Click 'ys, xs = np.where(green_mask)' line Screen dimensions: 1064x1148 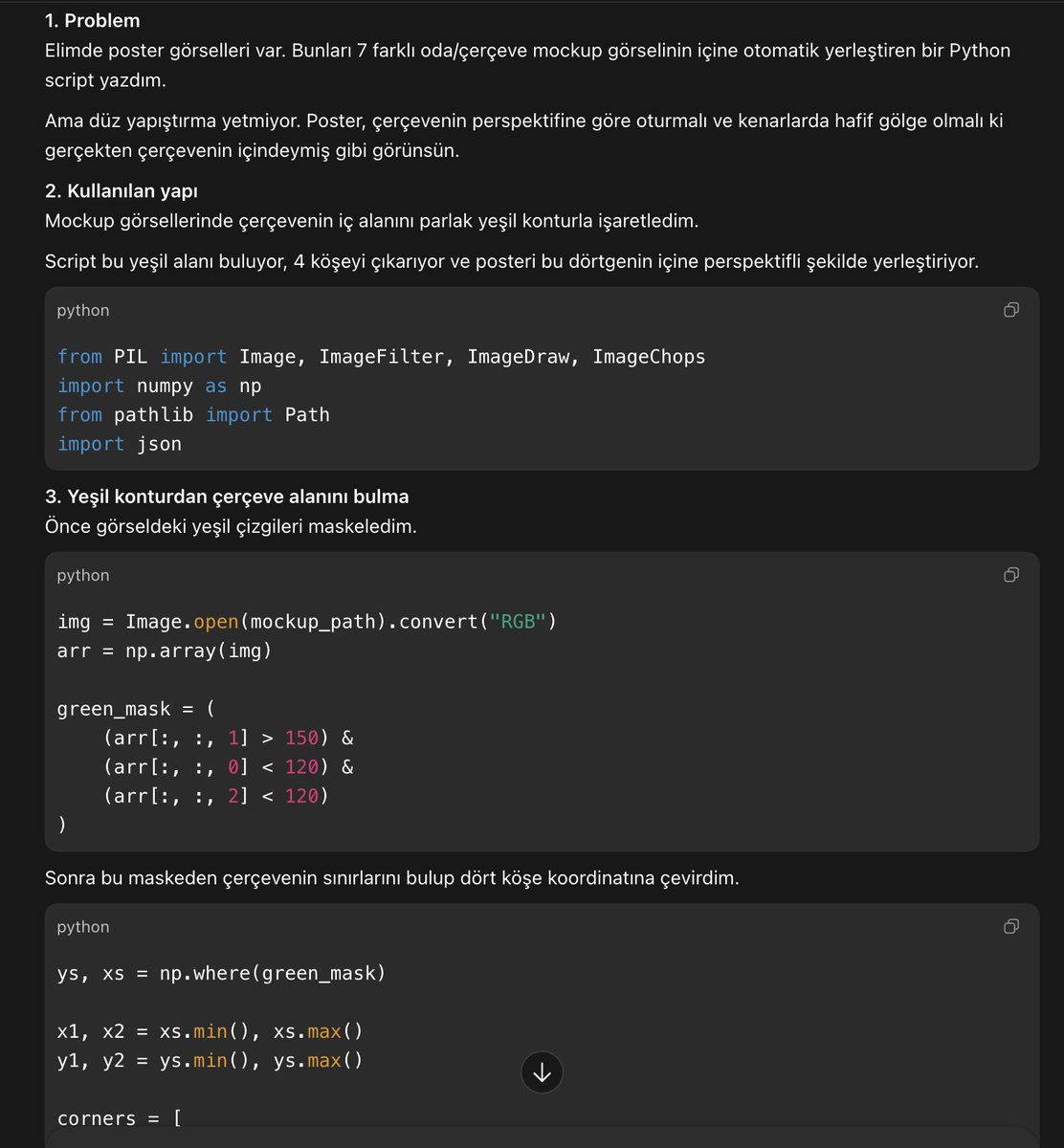(221, 974)
